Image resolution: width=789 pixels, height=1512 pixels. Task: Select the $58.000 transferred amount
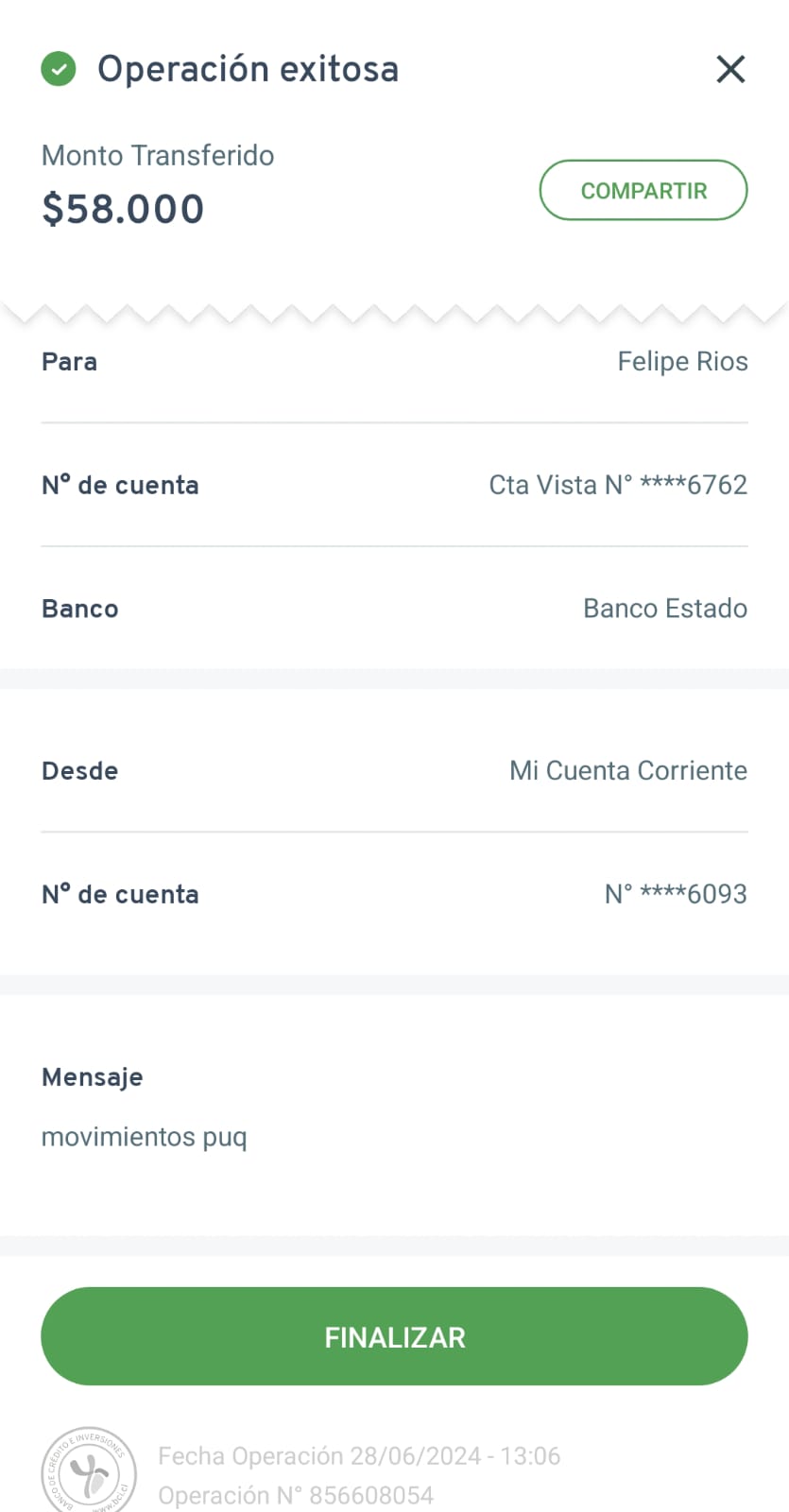coord(123,209)
